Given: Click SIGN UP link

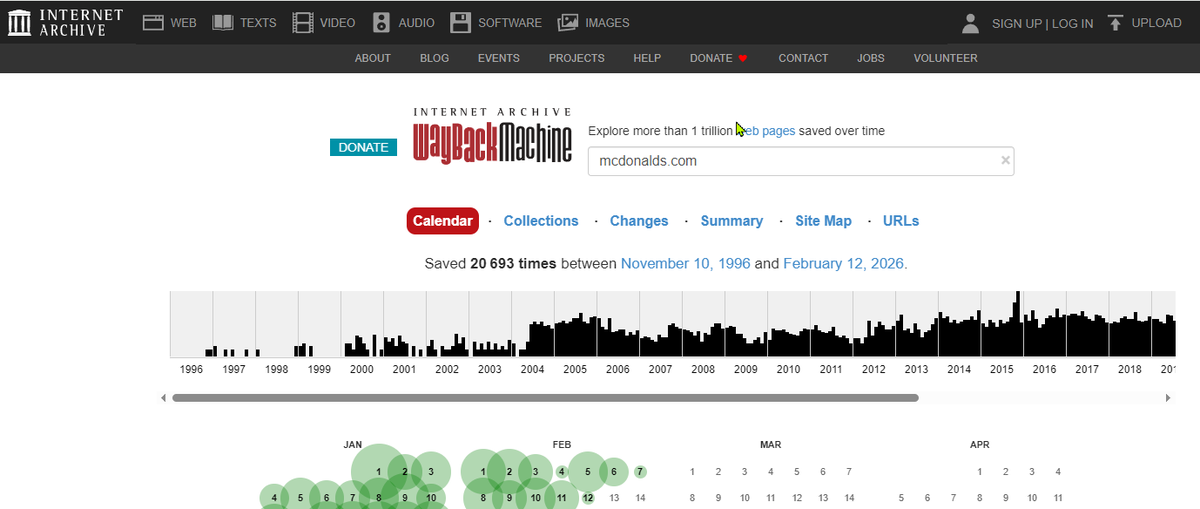Looking at the screenshot, I should (x=1017, y=23).
